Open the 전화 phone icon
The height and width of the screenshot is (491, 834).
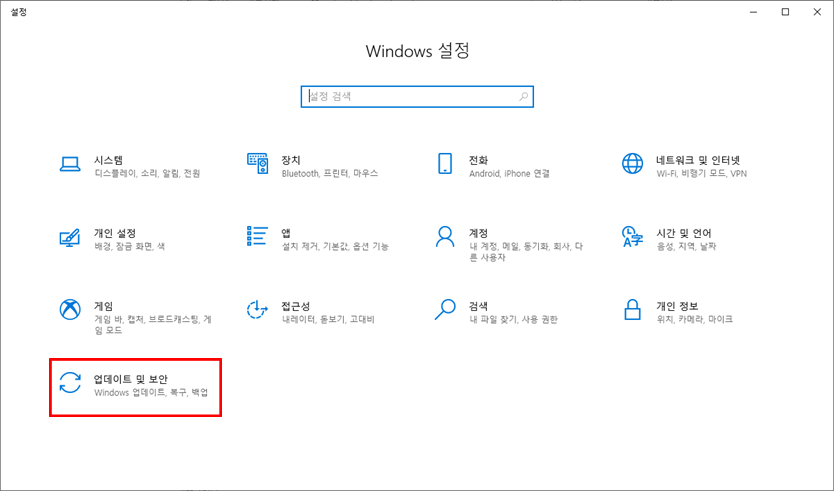(445, 164)
